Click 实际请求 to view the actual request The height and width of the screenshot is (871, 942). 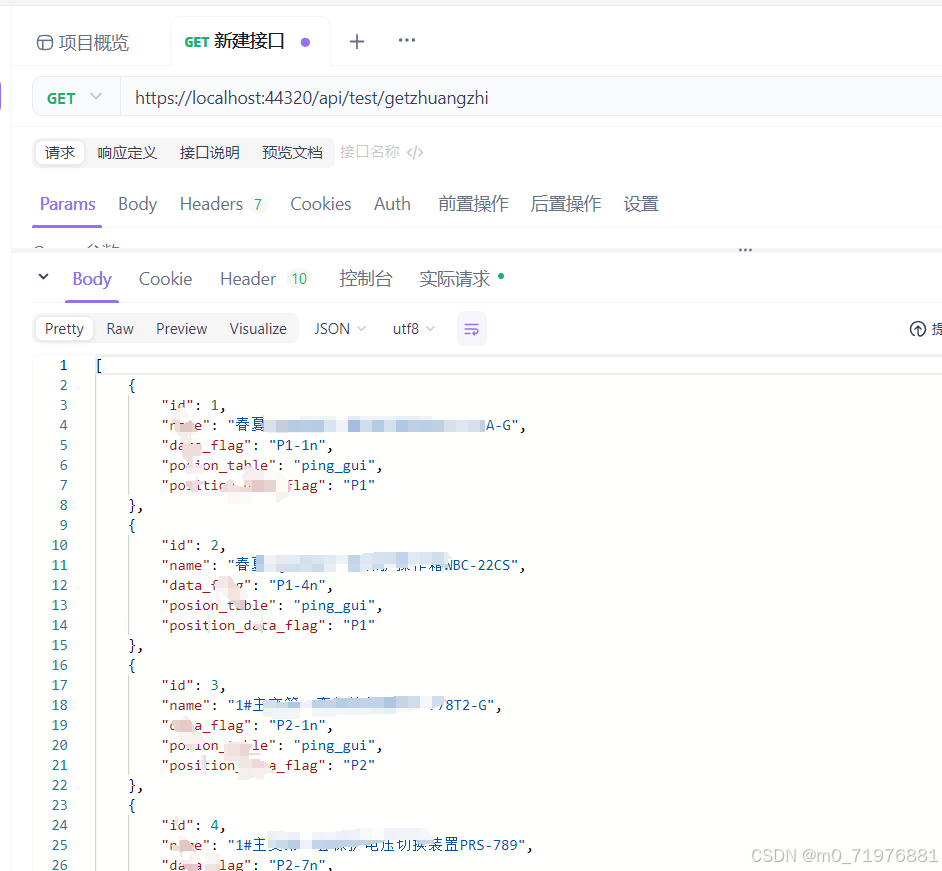tap(455, 279)
